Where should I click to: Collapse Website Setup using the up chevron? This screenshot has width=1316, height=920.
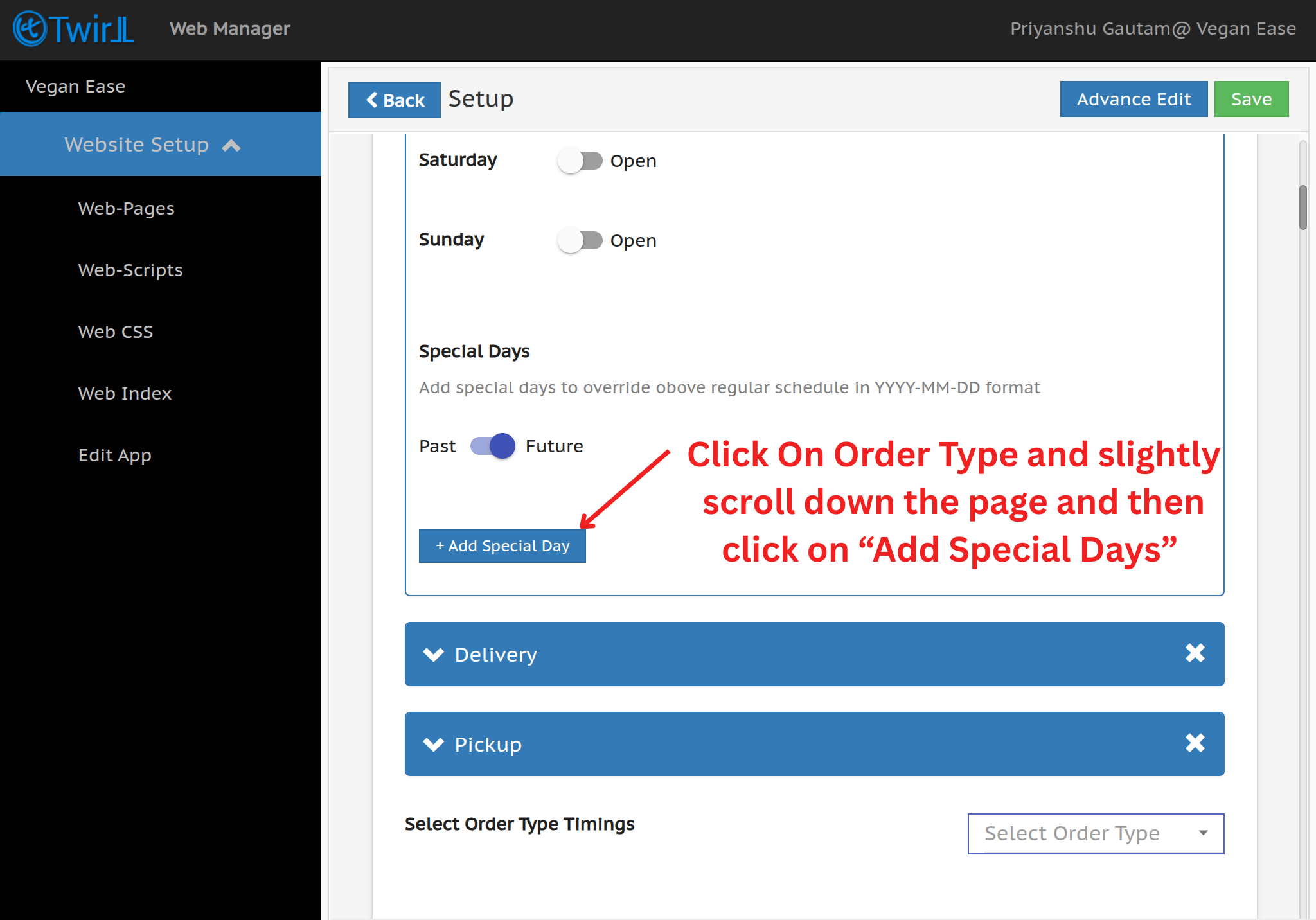[231, 146]
